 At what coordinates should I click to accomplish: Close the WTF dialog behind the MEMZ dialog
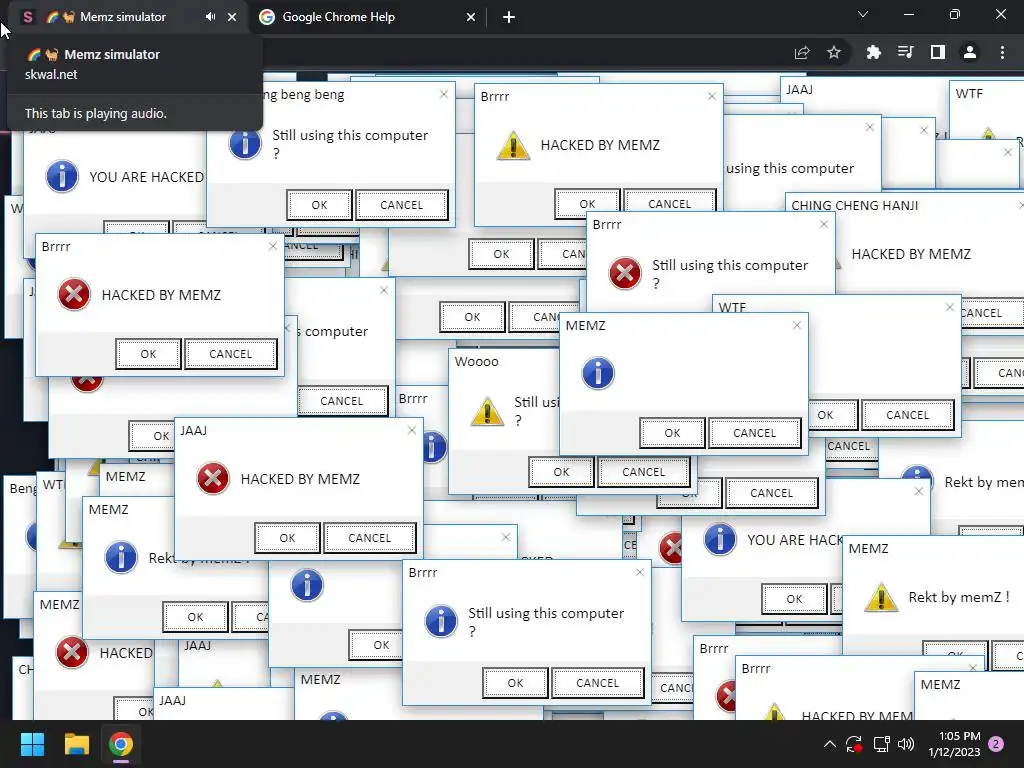click(950, 308)
